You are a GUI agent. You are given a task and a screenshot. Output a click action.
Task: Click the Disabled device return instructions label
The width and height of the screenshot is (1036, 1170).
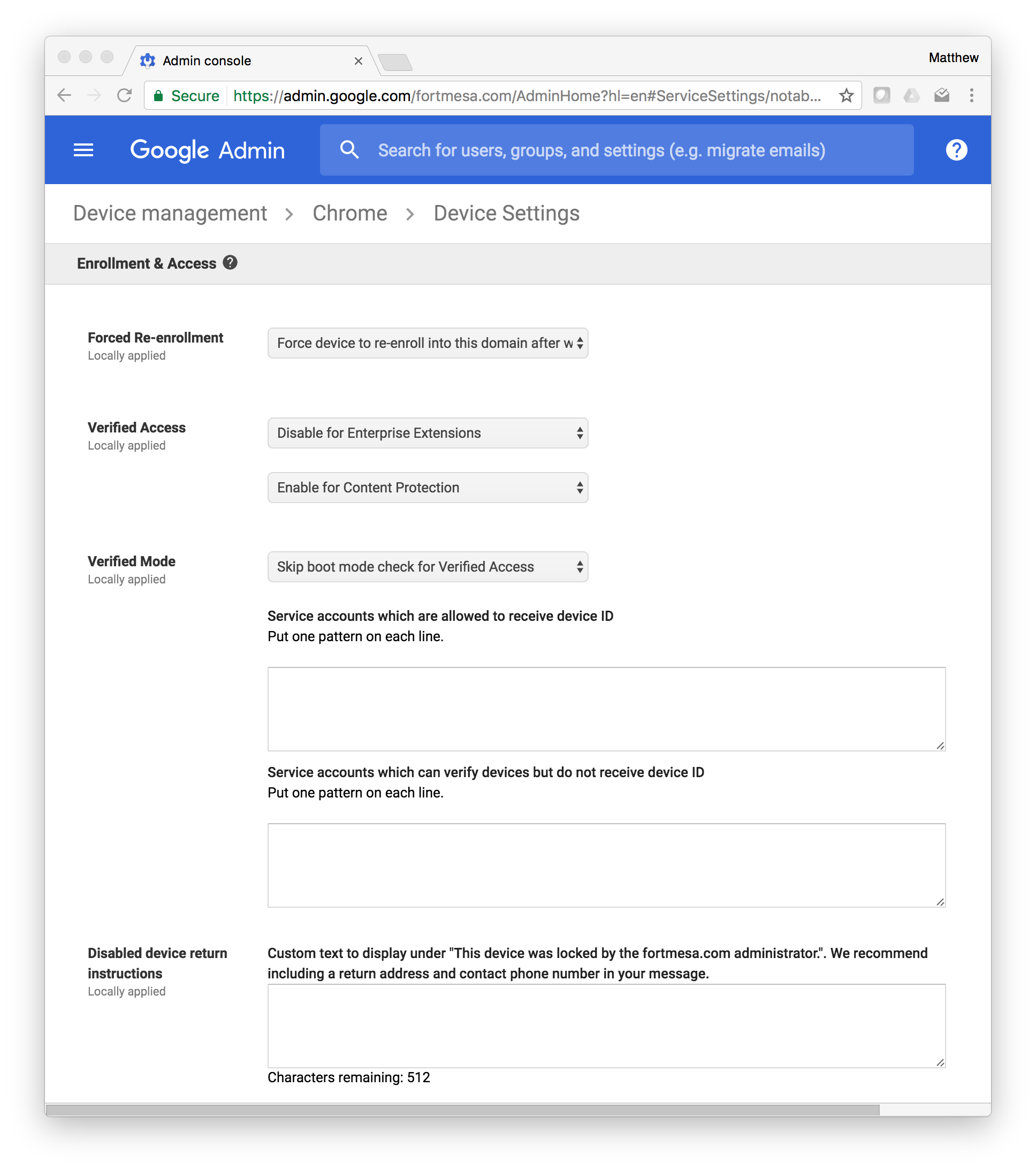pos(157,963)
